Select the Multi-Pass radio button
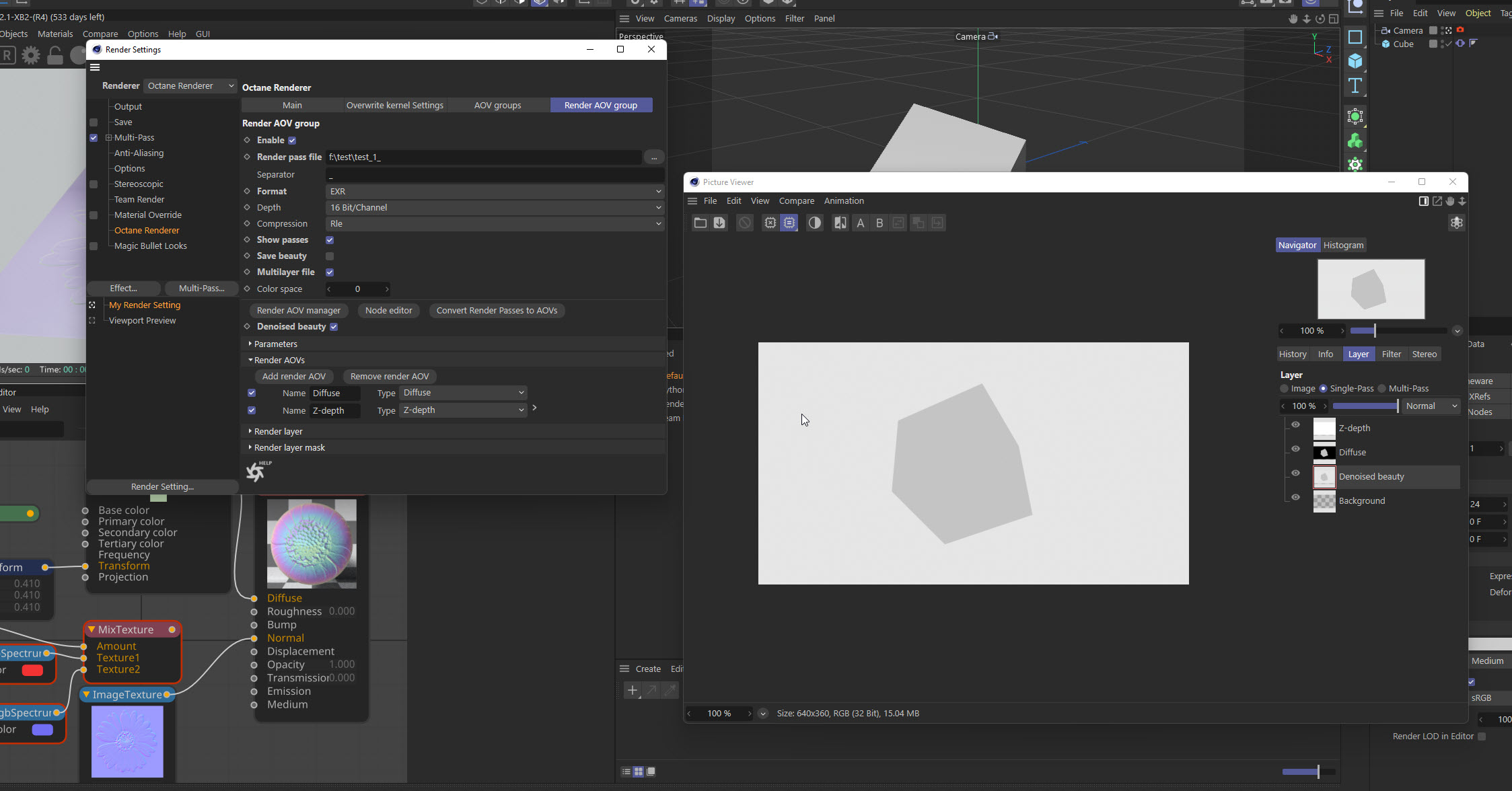Screen dimensions: 1512x791 [1382, 389]
